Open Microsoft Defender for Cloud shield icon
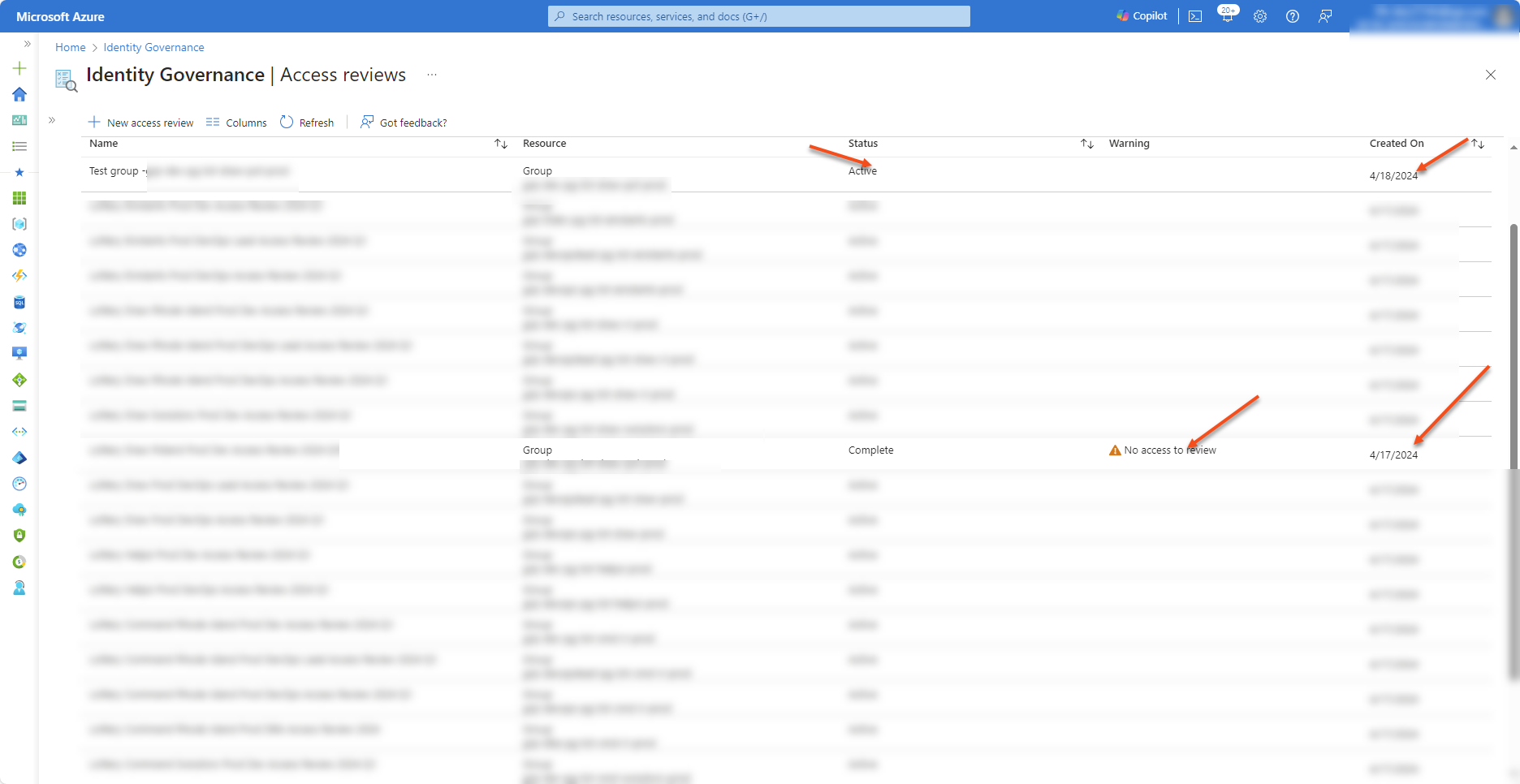Image resolution: width=1520 pixels, height=784 pixels. (19, 536)
